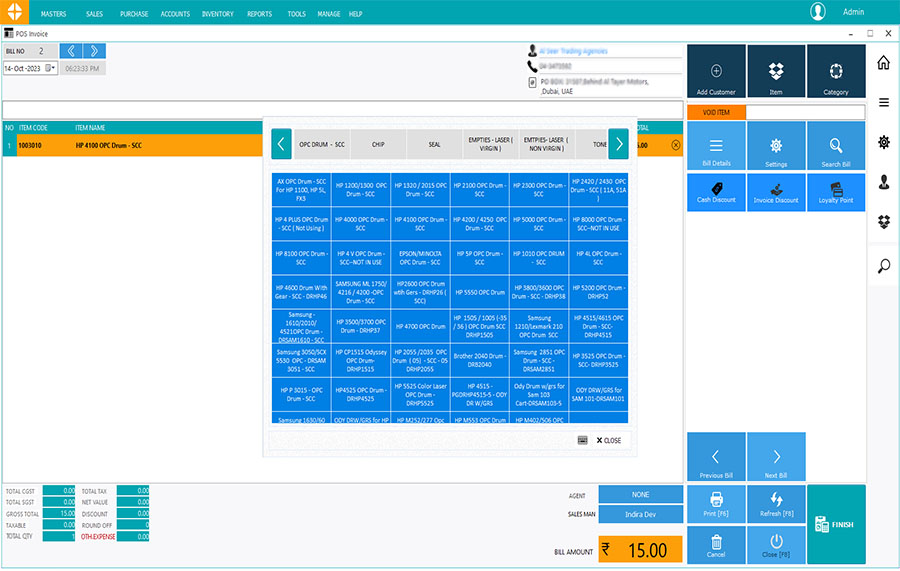The height and width of the screenshot is (571, 900).
Task: Close the item selection popup
Action: (x=608, y=440)
